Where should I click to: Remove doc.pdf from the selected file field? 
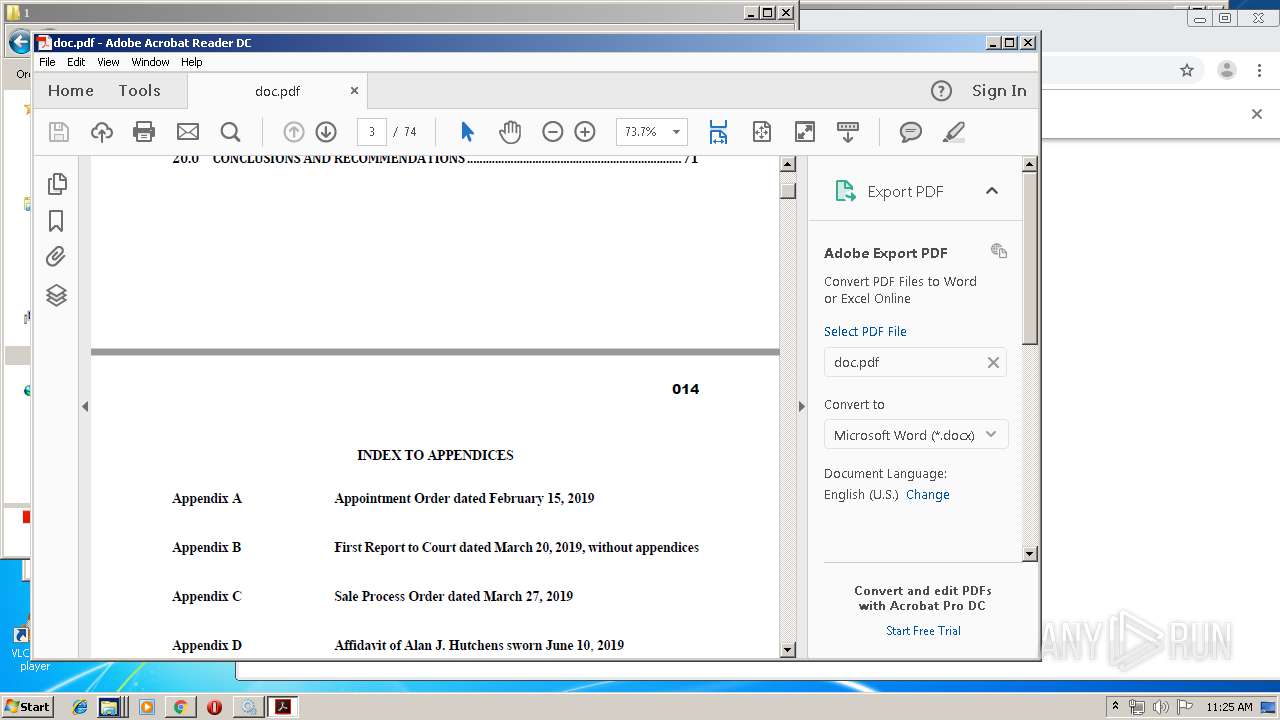[993, 363]
